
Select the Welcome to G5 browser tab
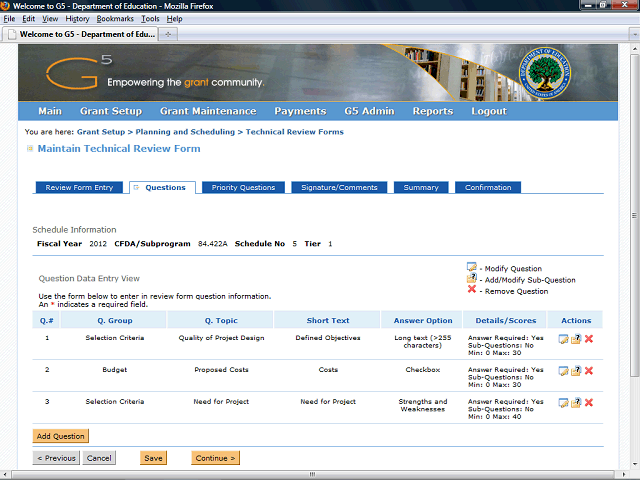pos(80,34)
